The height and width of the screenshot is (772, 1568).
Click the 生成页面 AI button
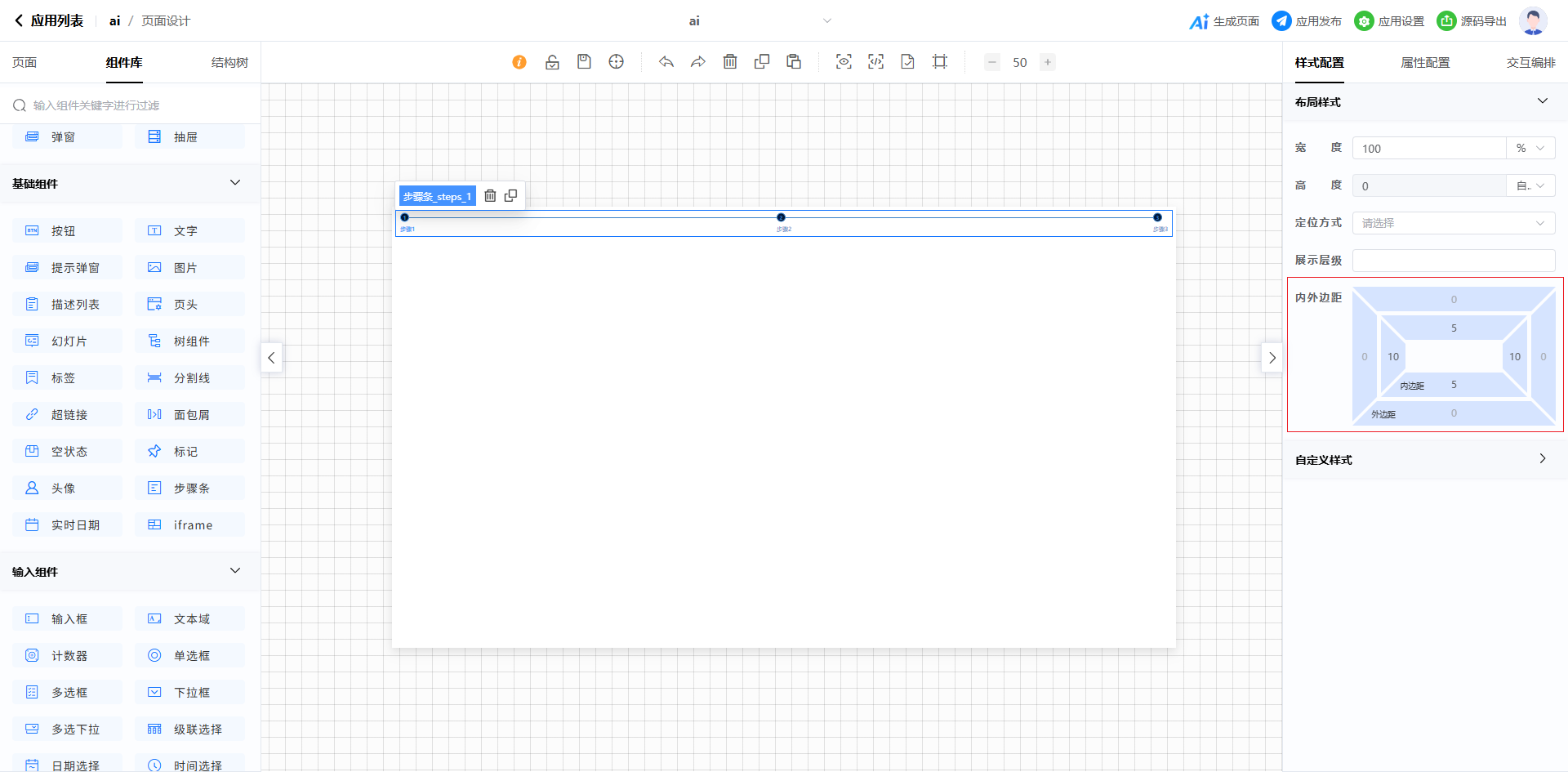[1224, 21]
